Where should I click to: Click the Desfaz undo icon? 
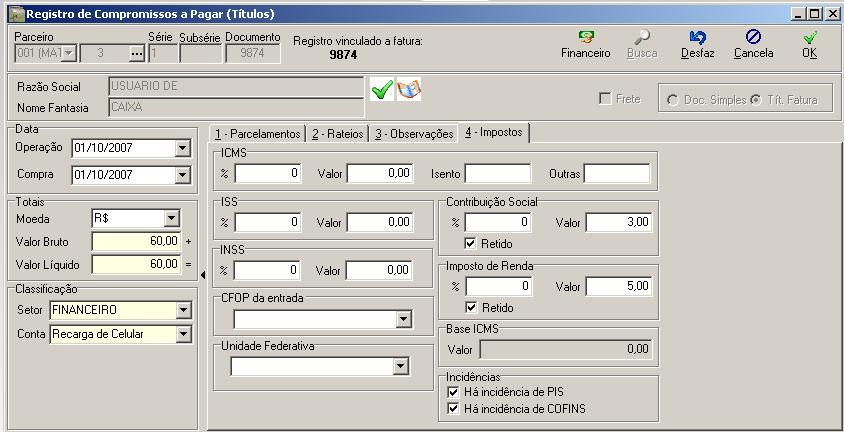(x=697, y=38)
